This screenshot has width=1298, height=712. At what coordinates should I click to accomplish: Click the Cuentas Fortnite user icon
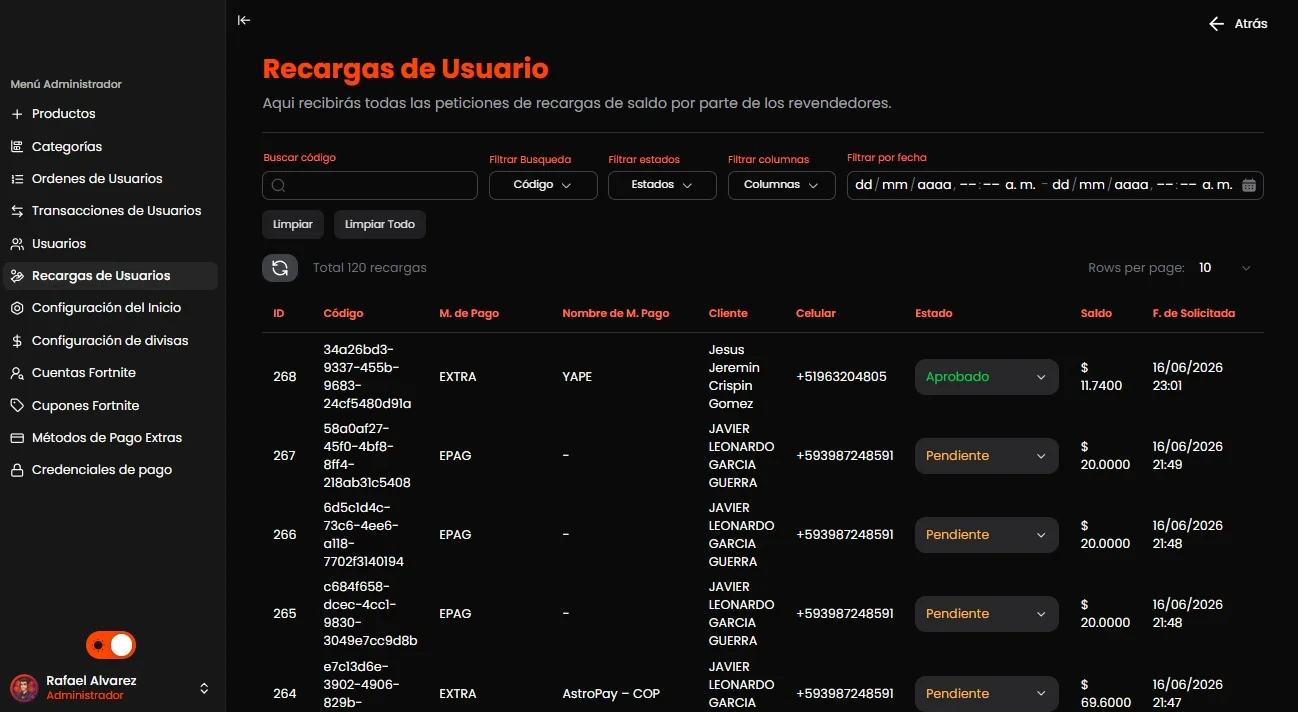[17, 373]
